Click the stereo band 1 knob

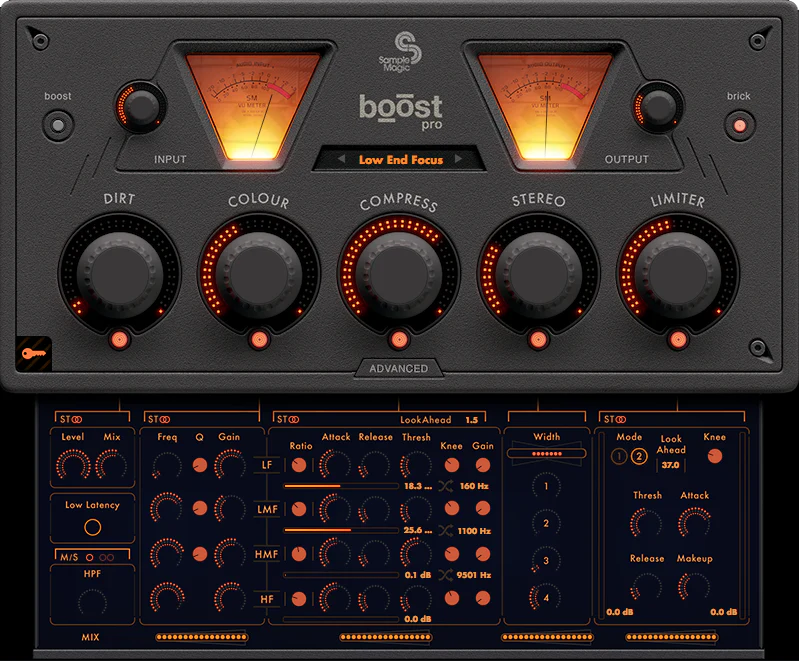[546, 486]
